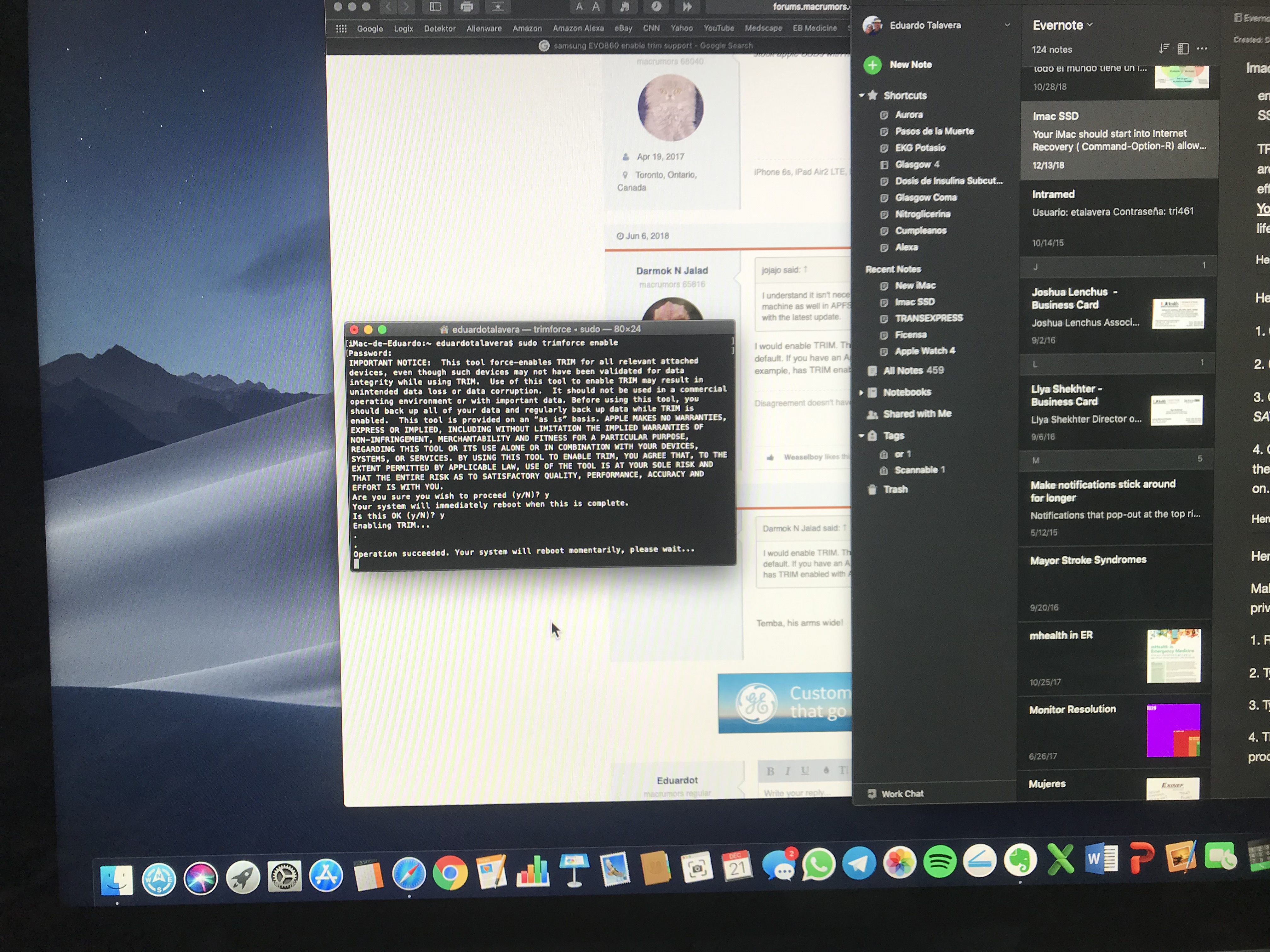Open Messages with badge in dock
Image resolution: width=1270 pixels, height=952 pixels.
[779, 864]
